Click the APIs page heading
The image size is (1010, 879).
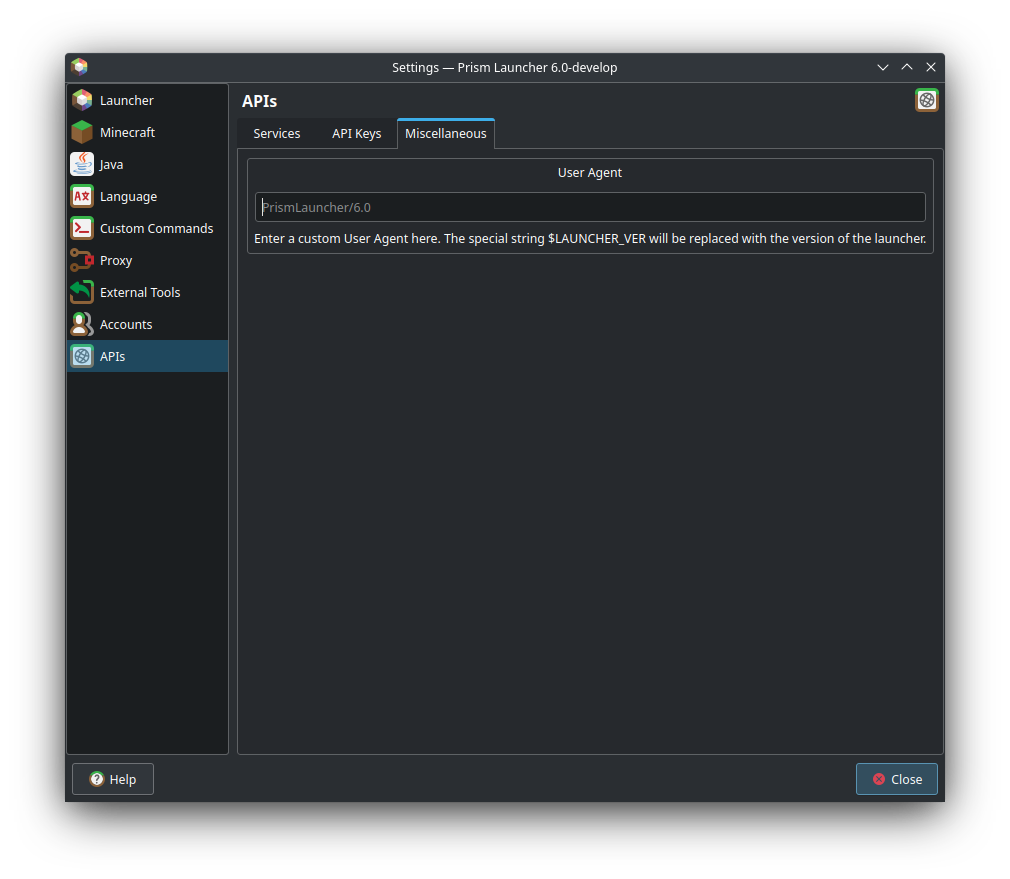[x=260, y=101]
